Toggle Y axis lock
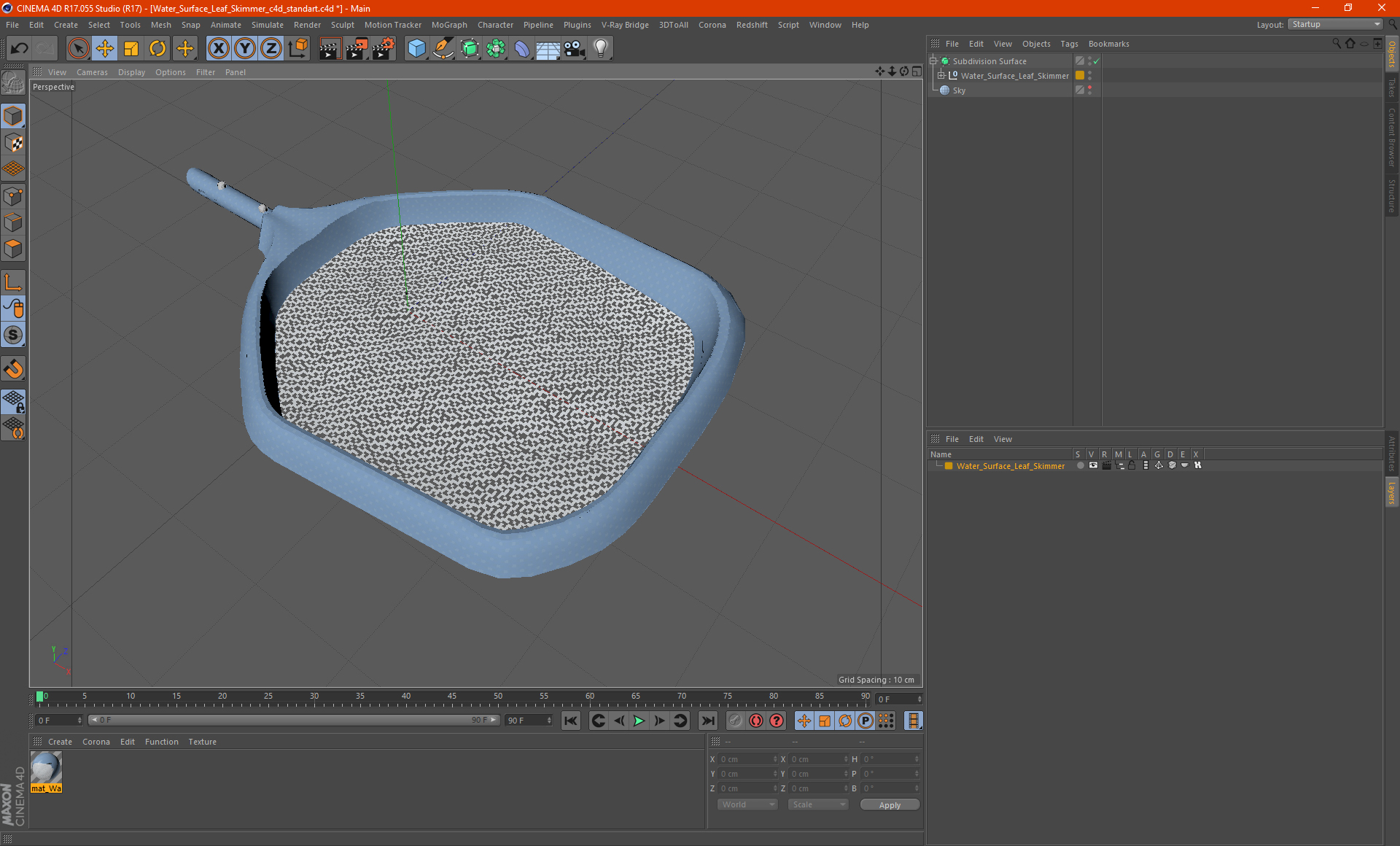The image size is (1400, 846). 245,48
